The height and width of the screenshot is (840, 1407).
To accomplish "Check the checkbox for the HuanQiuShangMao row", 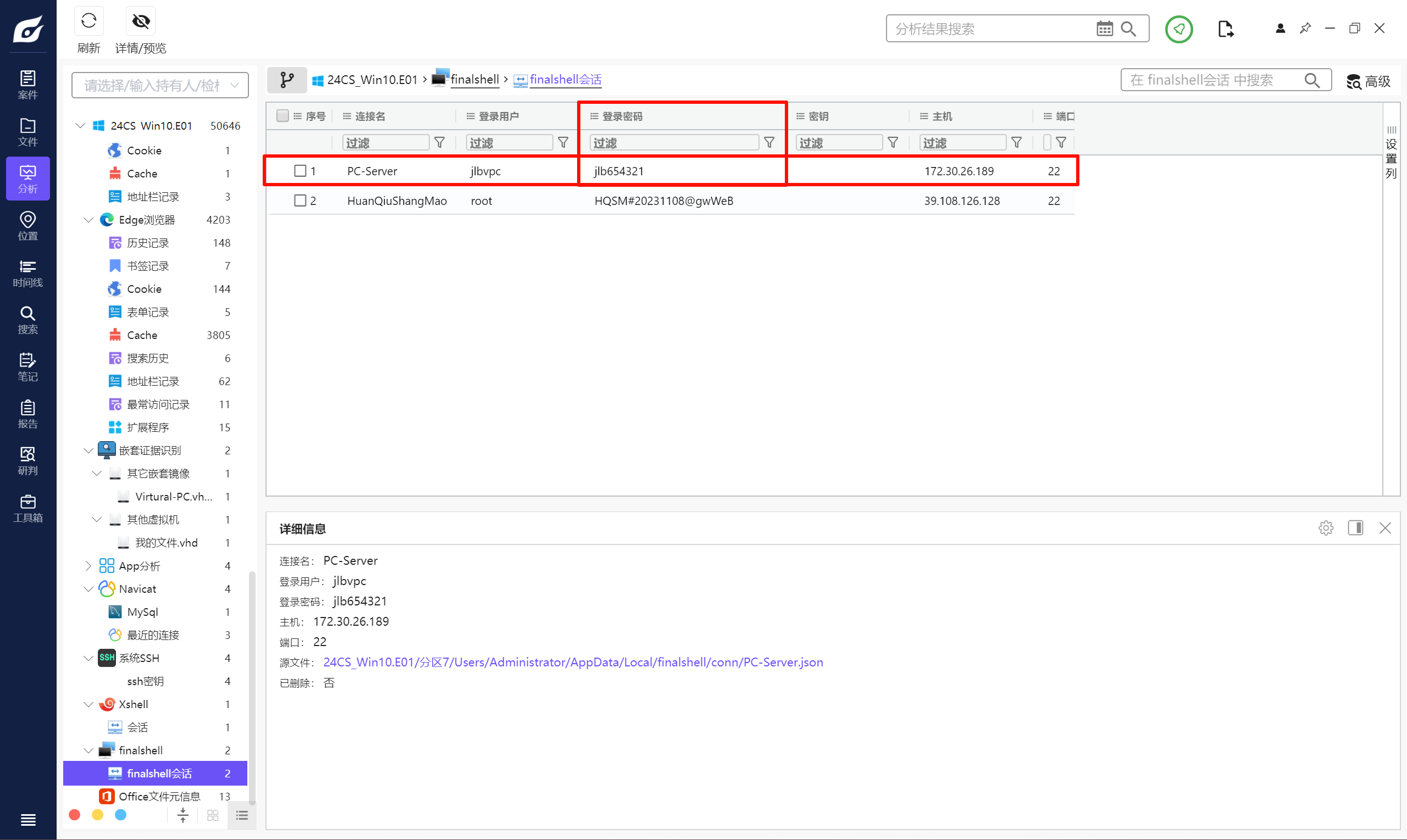I will (300, 201).
